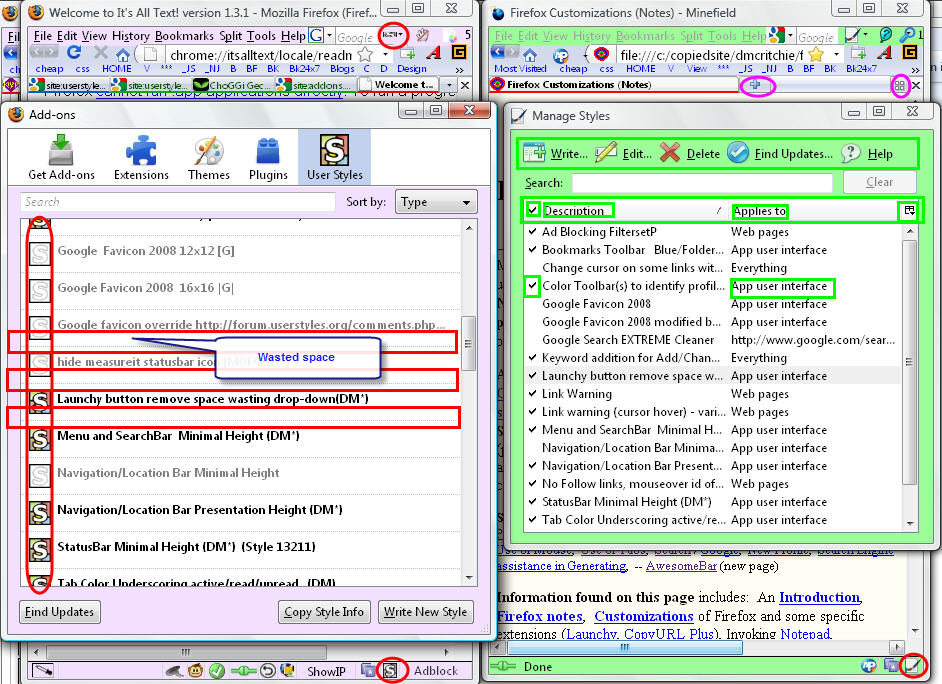Open the Themes pane in Add-ons
Image resolution: width=942 pixels, height=684 pixels.
[208, 157]
